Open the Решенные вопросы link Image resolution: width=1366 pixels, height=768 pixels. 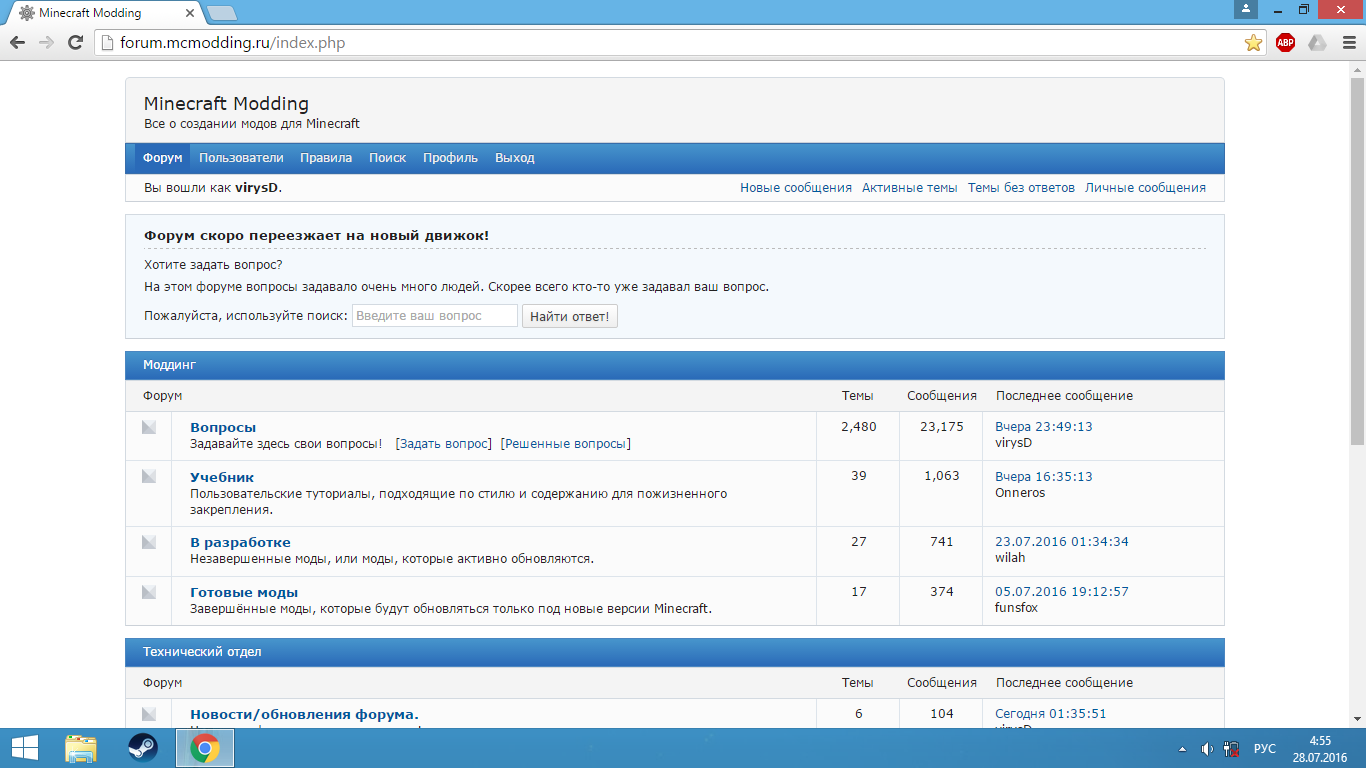coord(565,443)
